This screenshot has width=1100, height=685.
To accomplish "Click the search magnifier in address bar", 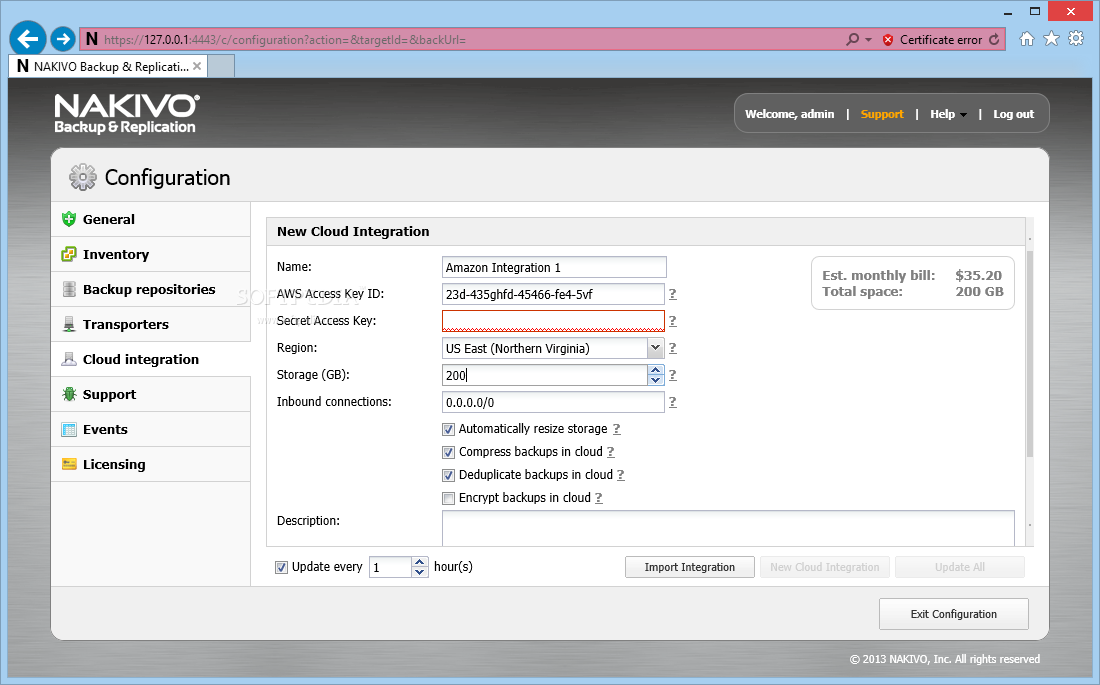I will [852, 39].
